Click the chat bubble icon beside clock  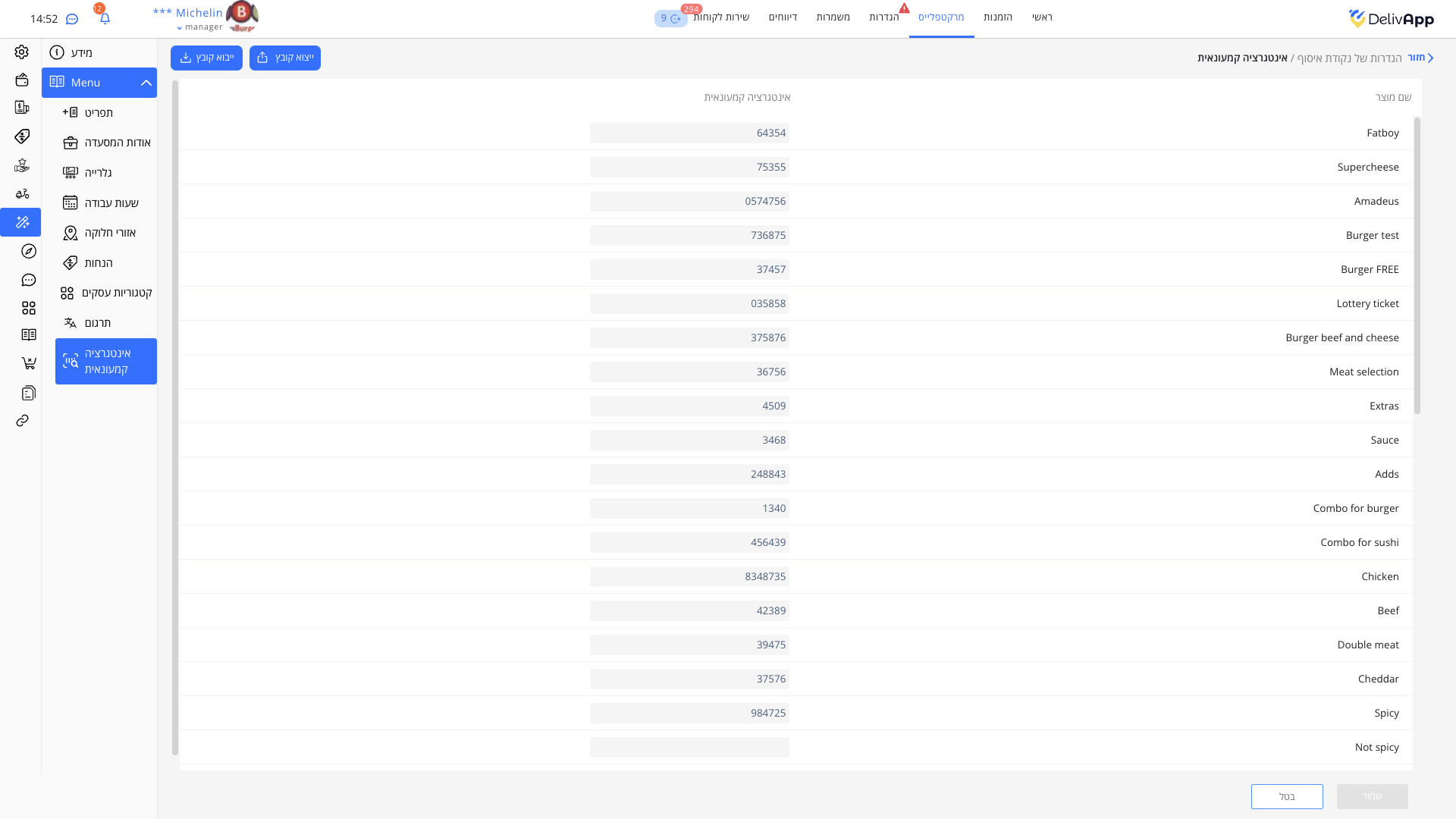pyautogui.click(x=72, y=19)
